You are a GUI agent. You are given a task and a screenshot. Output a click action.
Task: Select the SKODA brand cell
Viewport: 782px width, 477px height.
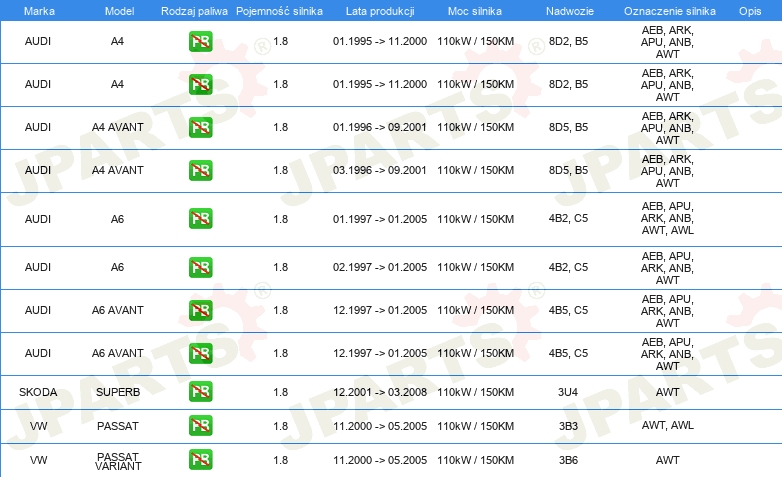38,392
